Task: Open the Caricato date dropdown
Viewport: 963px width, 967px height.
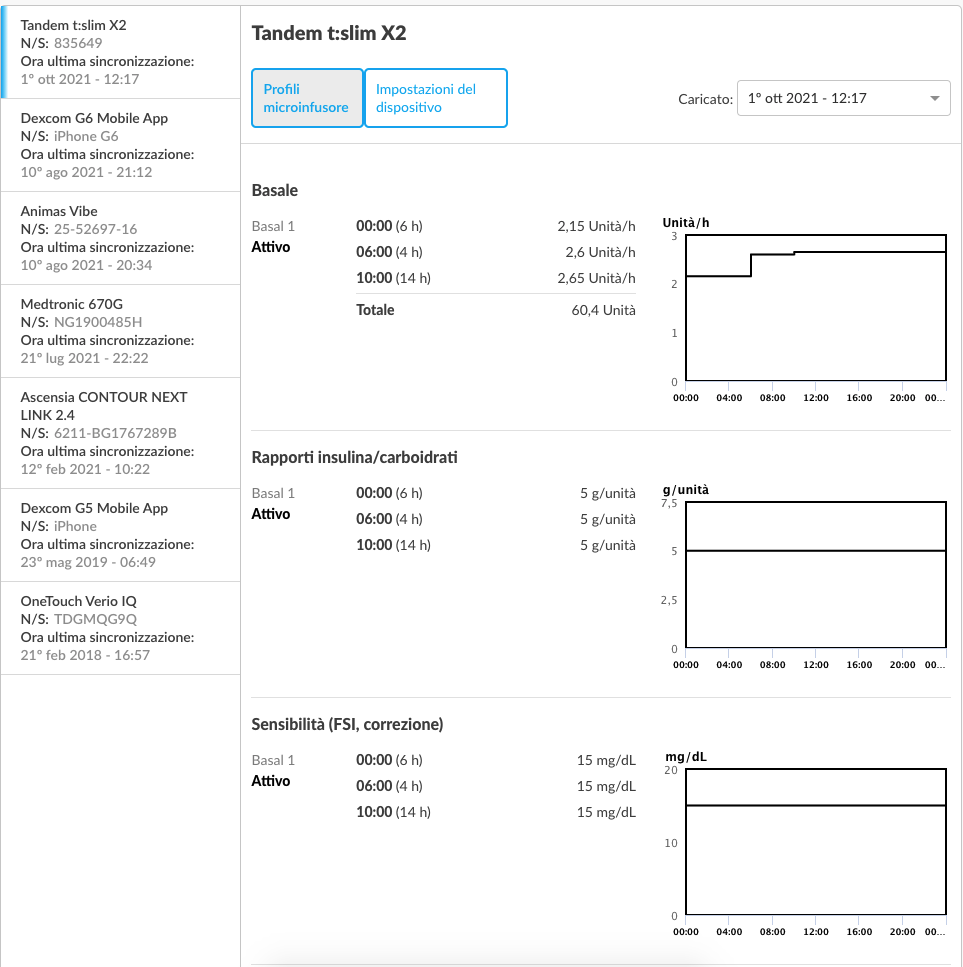Action: [843, 98]
